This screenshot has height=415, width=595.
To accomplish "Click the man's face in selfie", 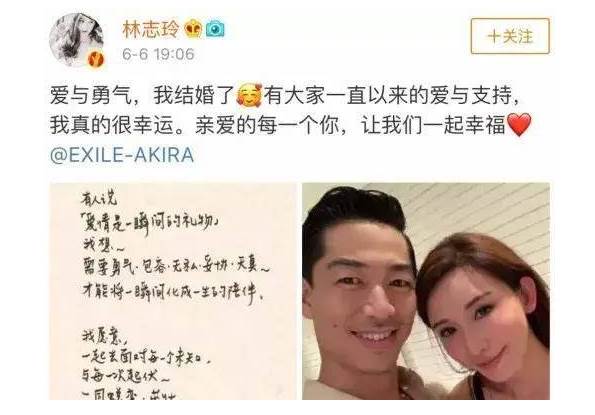I will [x=364, y=289].
